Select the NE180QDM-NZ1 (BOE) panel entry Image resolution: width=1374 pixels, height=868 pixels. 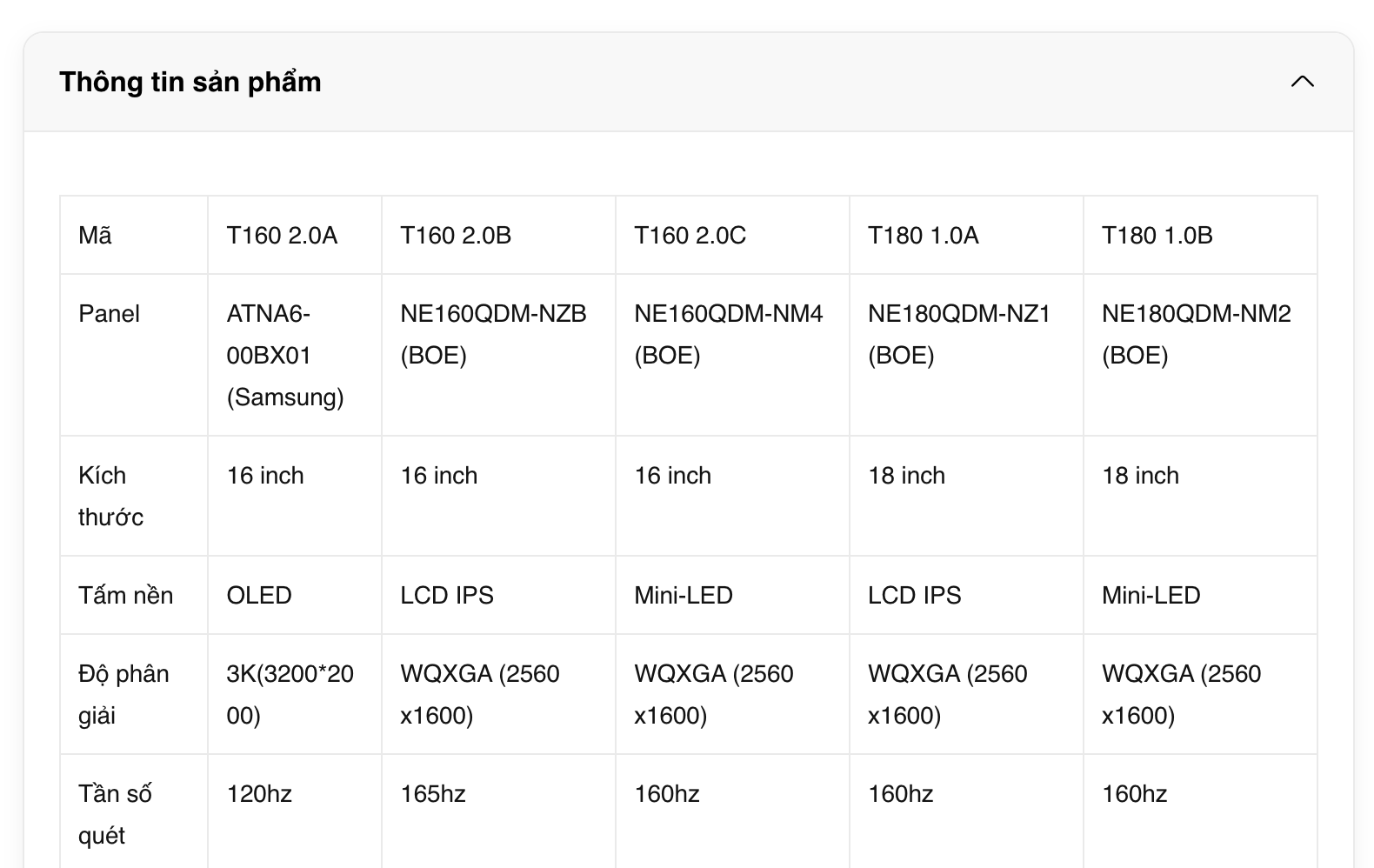[x=959, y=334]
